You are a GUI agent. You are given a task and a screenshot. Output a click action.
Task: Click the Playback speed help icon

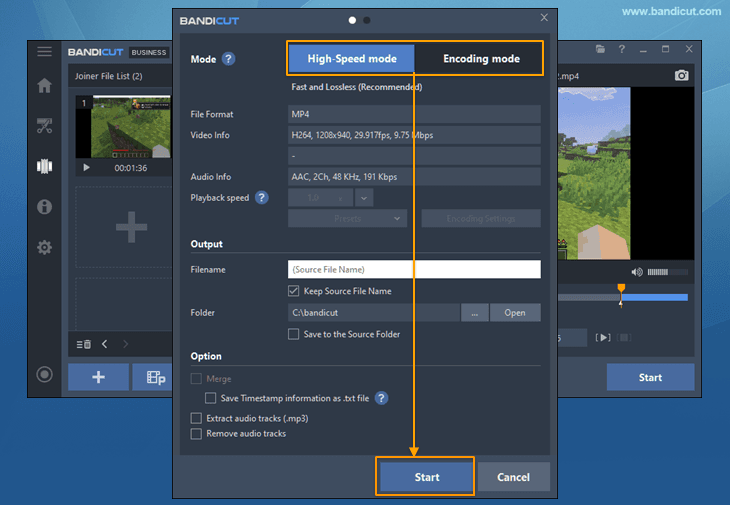pos(262,198)
